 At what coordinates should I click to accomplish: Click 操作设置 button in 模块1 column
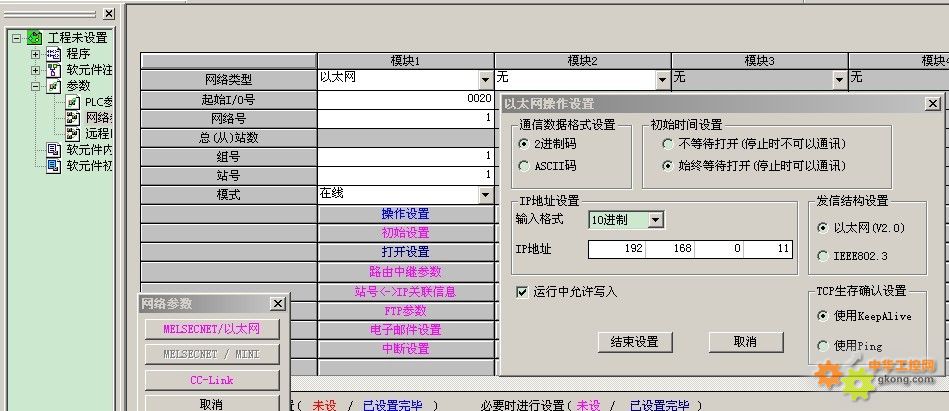406,214
